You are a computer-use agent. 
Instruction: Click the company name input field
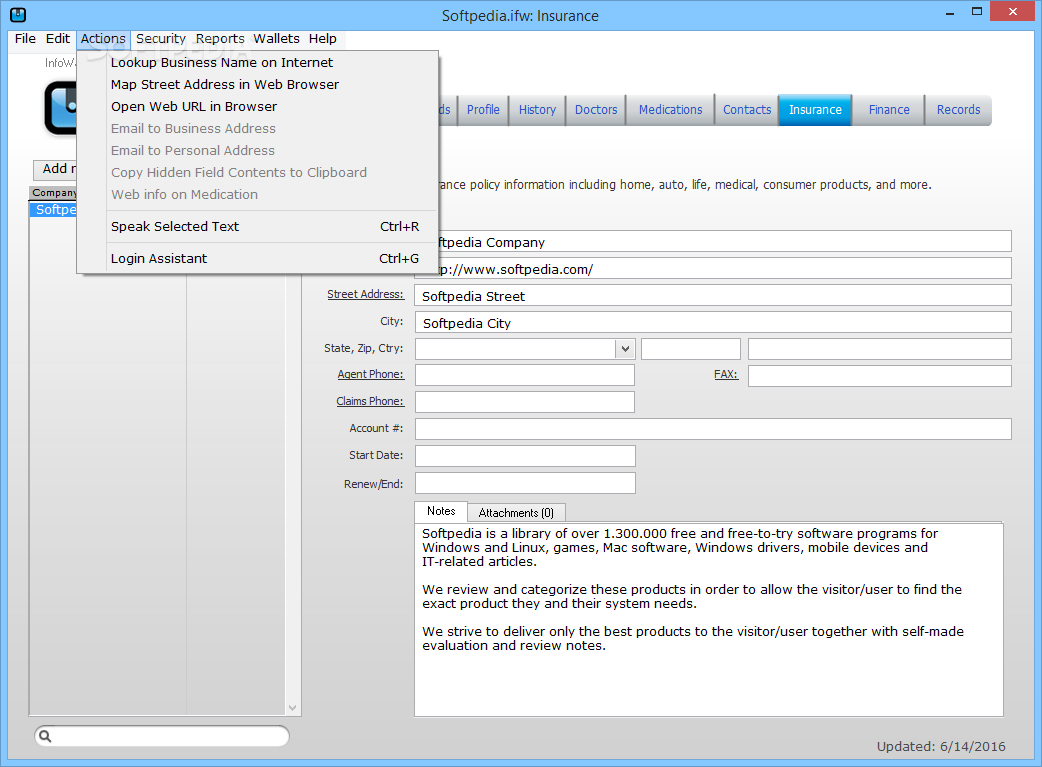point(725,241)
